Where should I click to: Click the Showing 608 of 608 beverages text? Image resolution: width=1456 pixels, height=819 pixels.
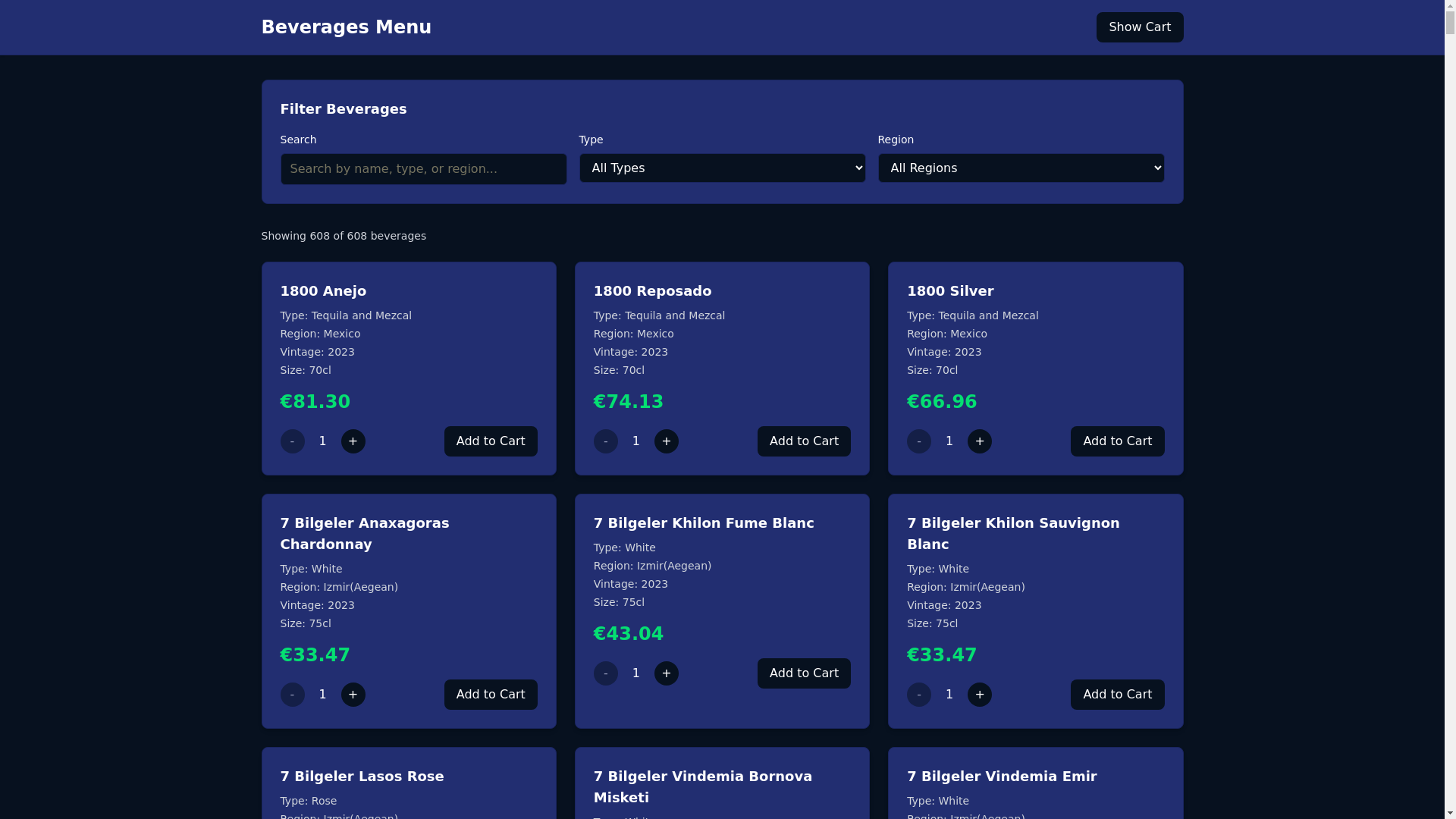click(x=344, y=236)
